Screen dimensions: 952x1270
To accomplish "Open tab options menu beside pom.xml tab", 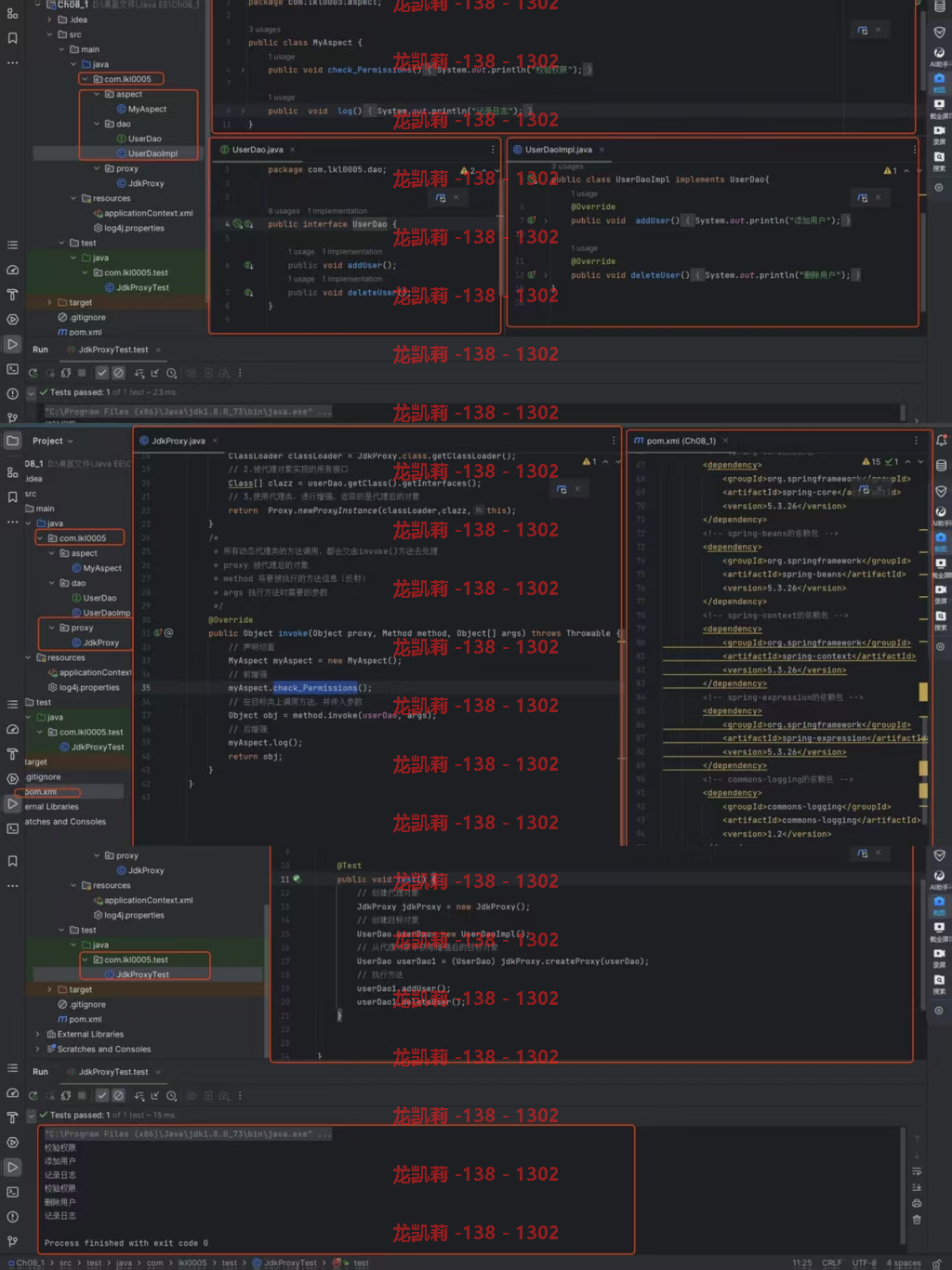I will (x=916, y=441).
